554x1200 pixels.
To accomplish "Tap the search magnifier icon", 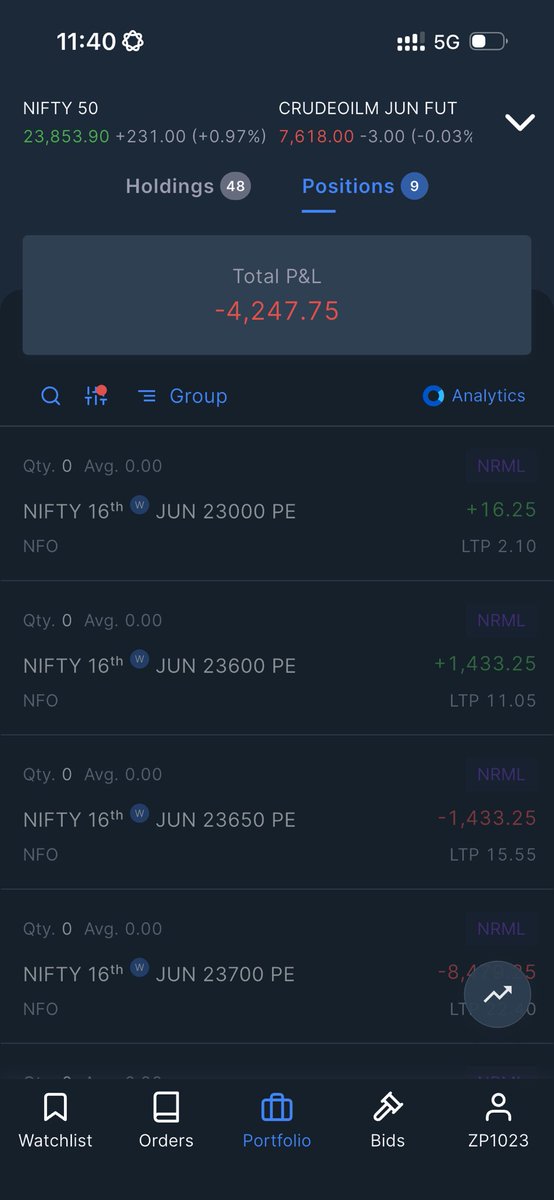I will [50, 396].
